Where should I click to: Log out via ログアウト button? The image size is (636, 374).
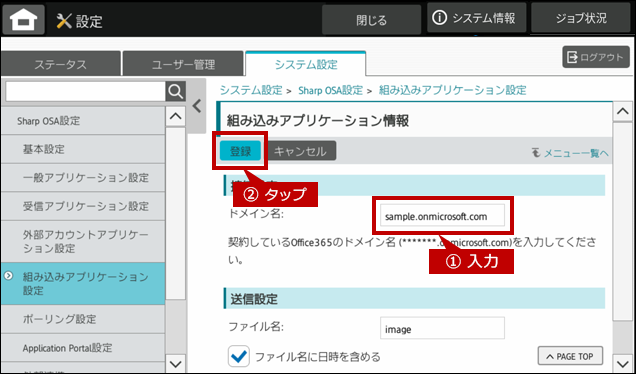click(x=596, y=57)
